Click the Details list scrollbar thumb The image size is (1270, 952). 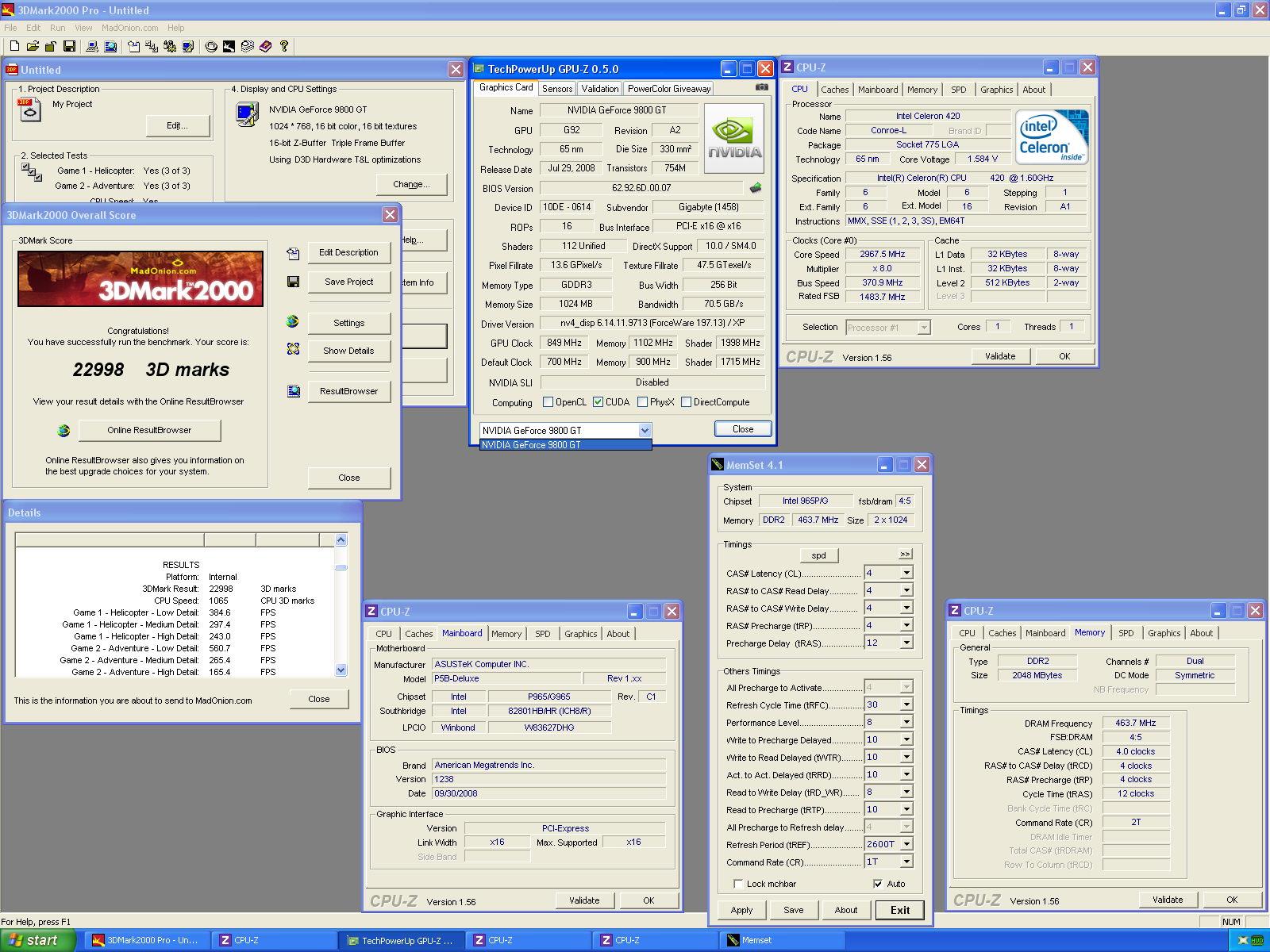341,567
